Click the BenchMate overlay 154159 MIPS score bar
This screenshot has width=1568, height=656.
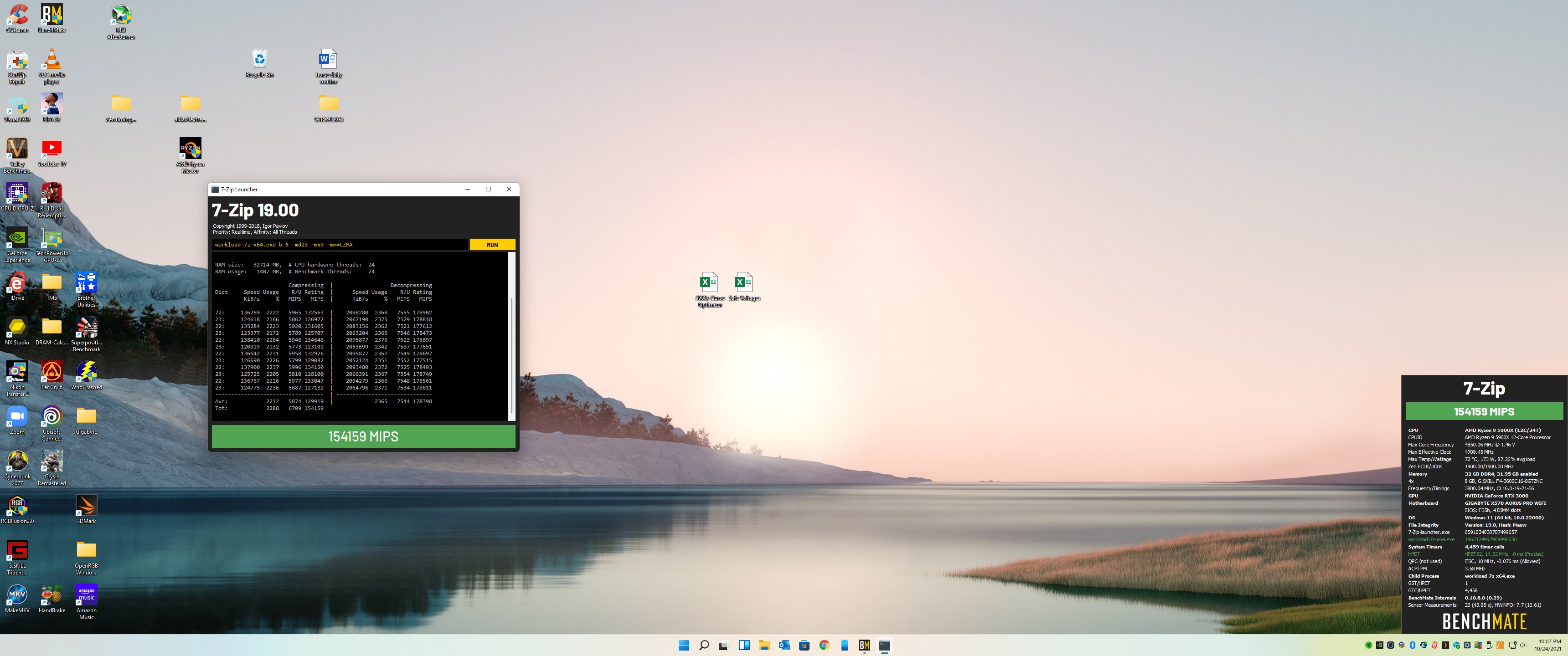[x=1483, y=411]
